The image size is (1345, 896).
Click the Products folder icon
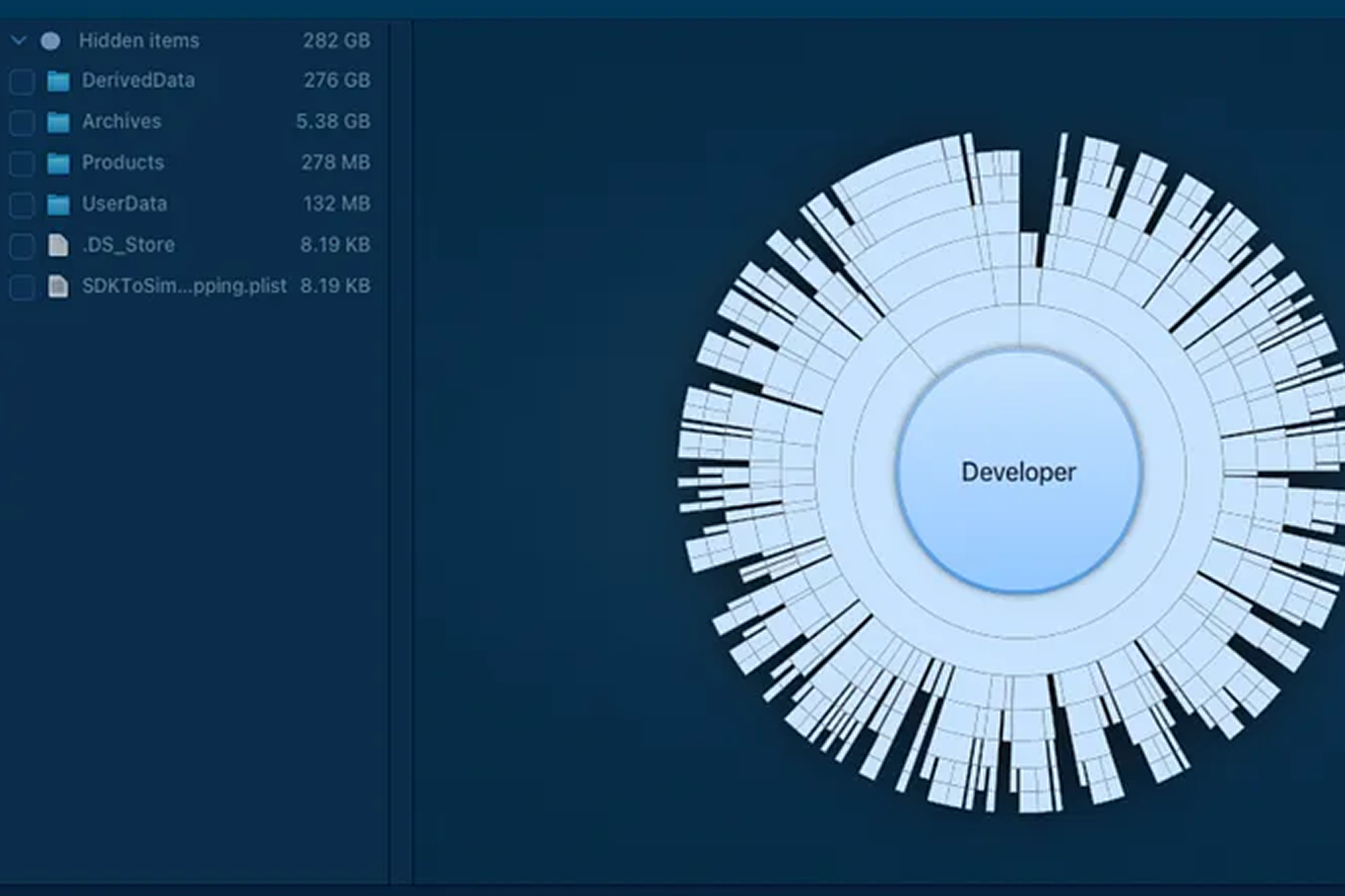(59, 163)
